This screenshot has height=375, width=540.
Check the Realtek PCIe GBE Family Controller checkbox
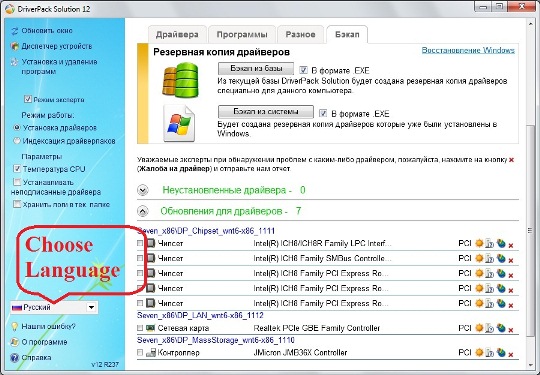pyautogui.click(x=140, y=328)
